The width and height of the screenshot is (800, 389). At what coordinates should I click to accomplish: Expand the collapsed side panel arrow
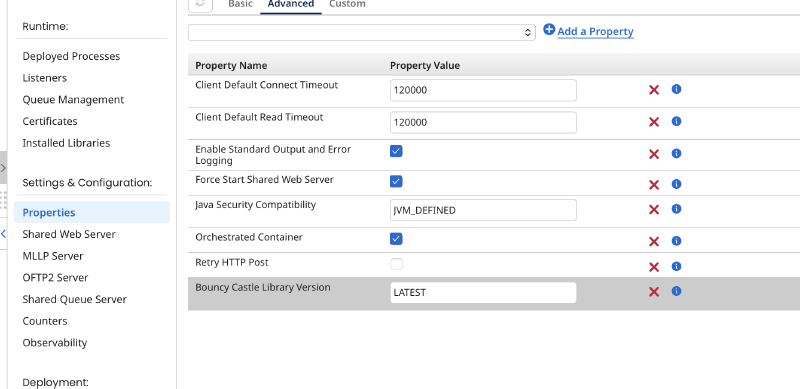pos(3,167)
